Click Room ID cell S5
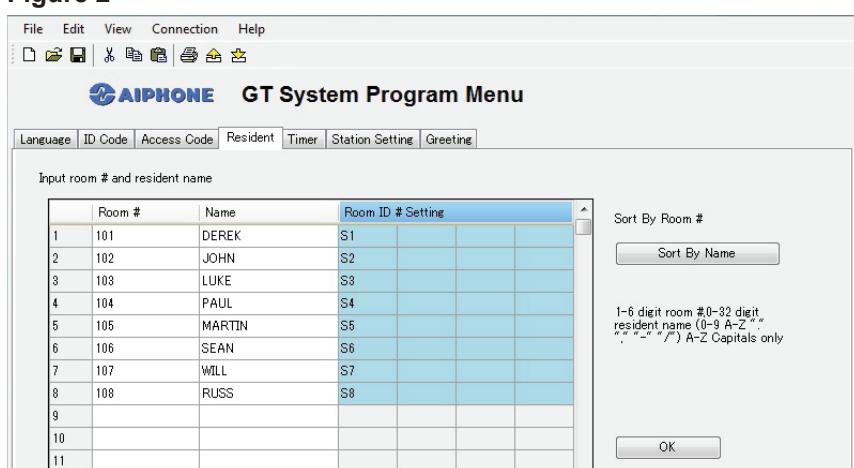Image resolution: width=854 pixels, height=468 pixels. pos(368,326)
